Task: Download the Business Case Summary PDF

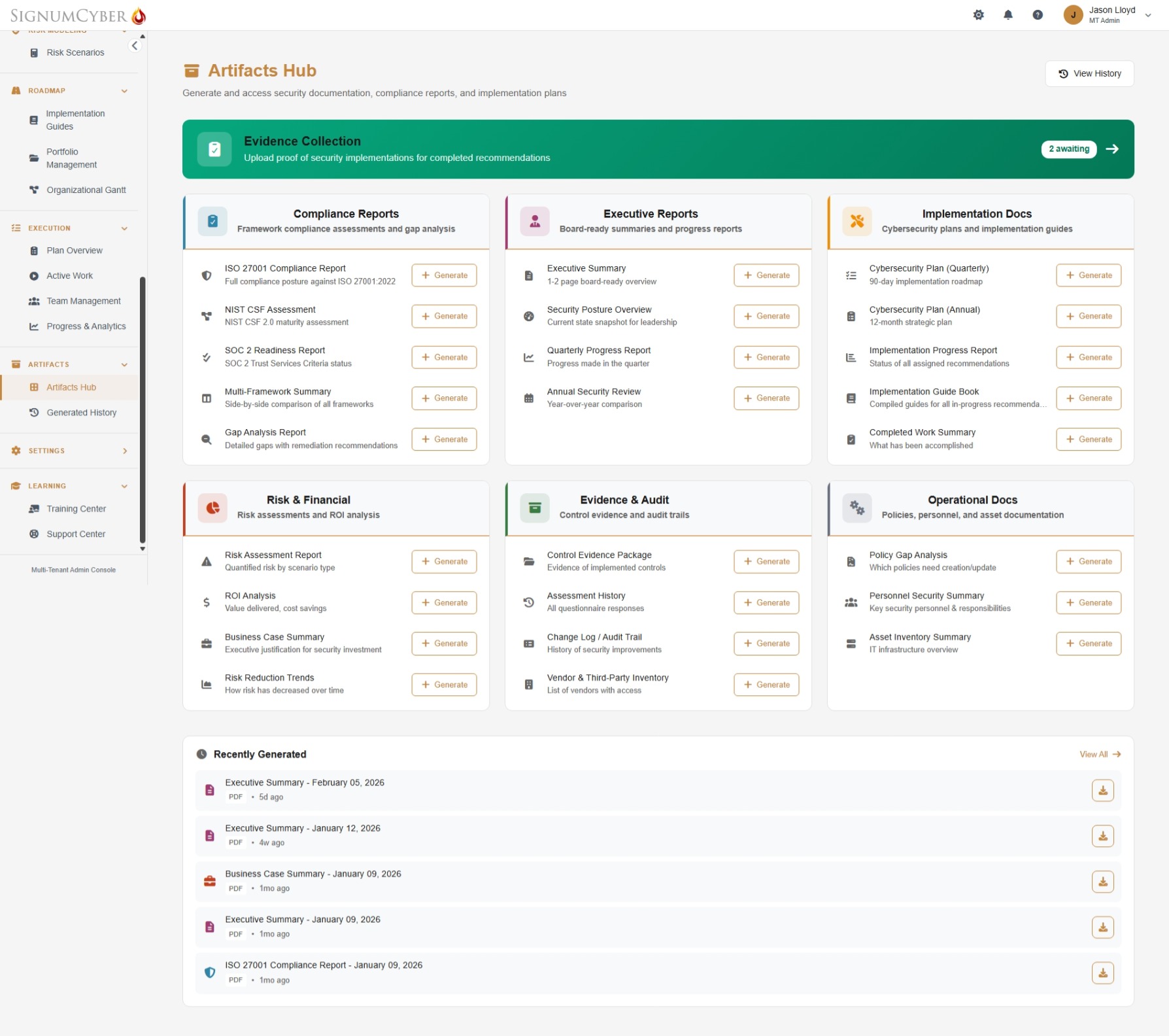Action: [1103, 882]
